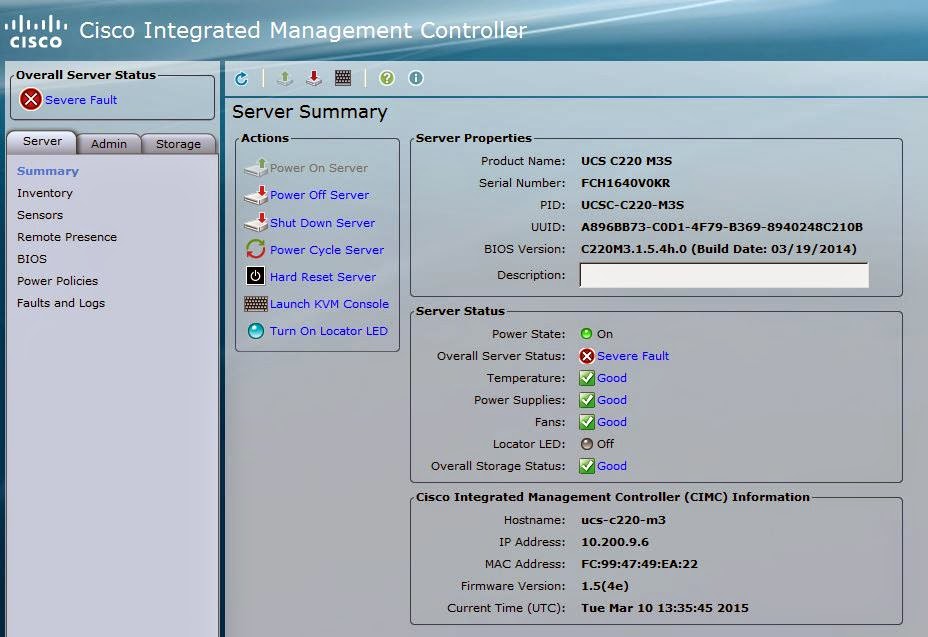Screen dimensions: 928x637
Task: Click the PID value UCSC-C220-M3S
Action: tap(632, 205)
